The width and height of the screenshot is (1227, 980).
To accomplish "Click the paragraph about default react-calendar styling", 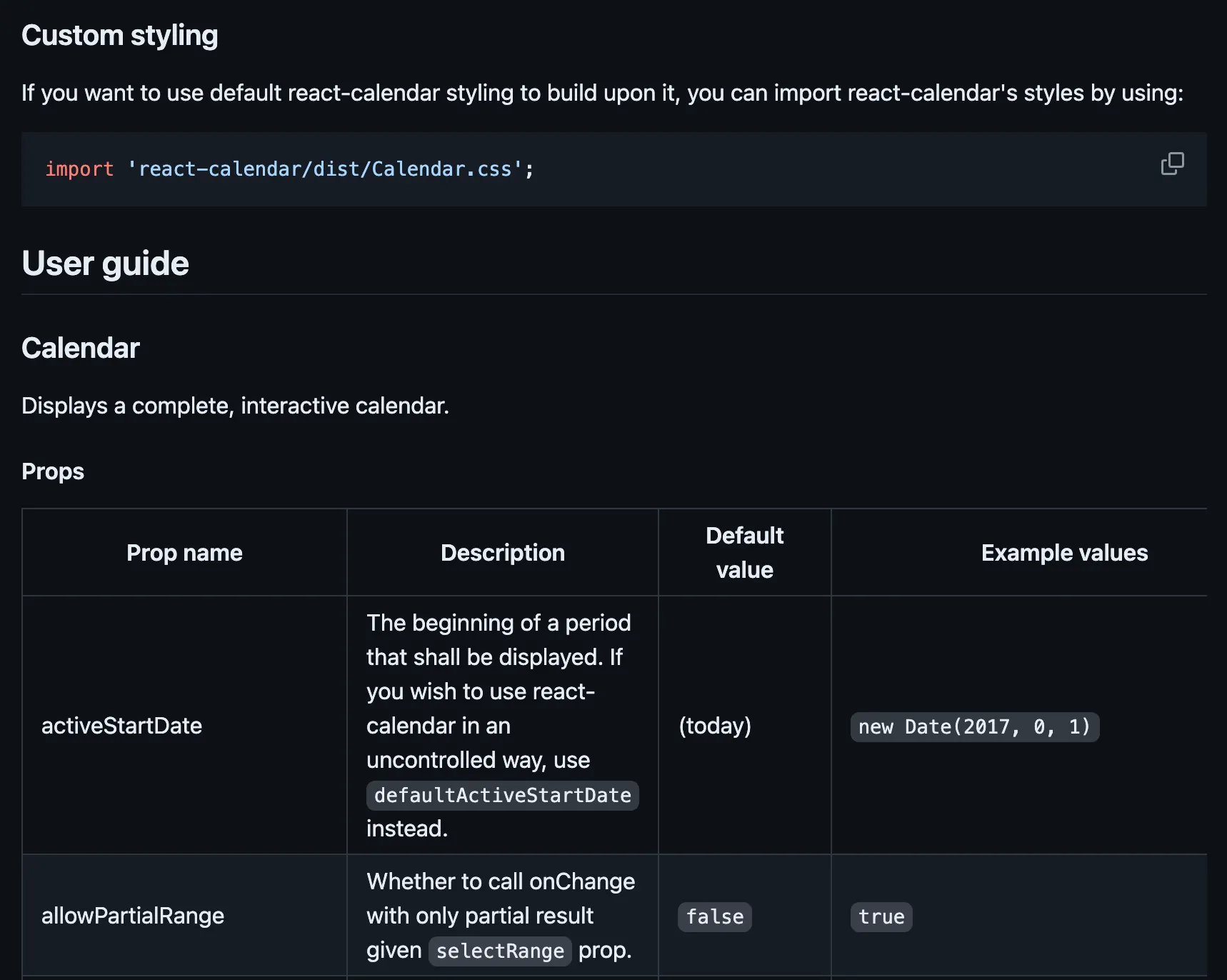I will click(602, 93).
